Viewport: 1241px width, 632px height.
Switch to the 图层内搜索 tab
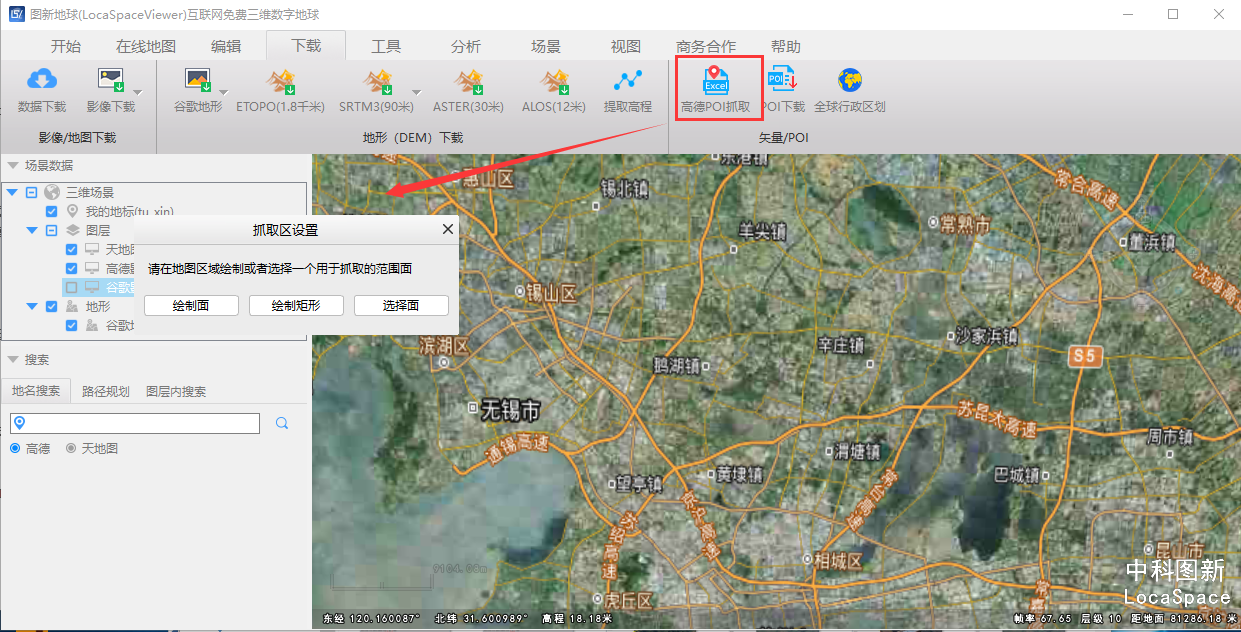click(x=176, y=391)
